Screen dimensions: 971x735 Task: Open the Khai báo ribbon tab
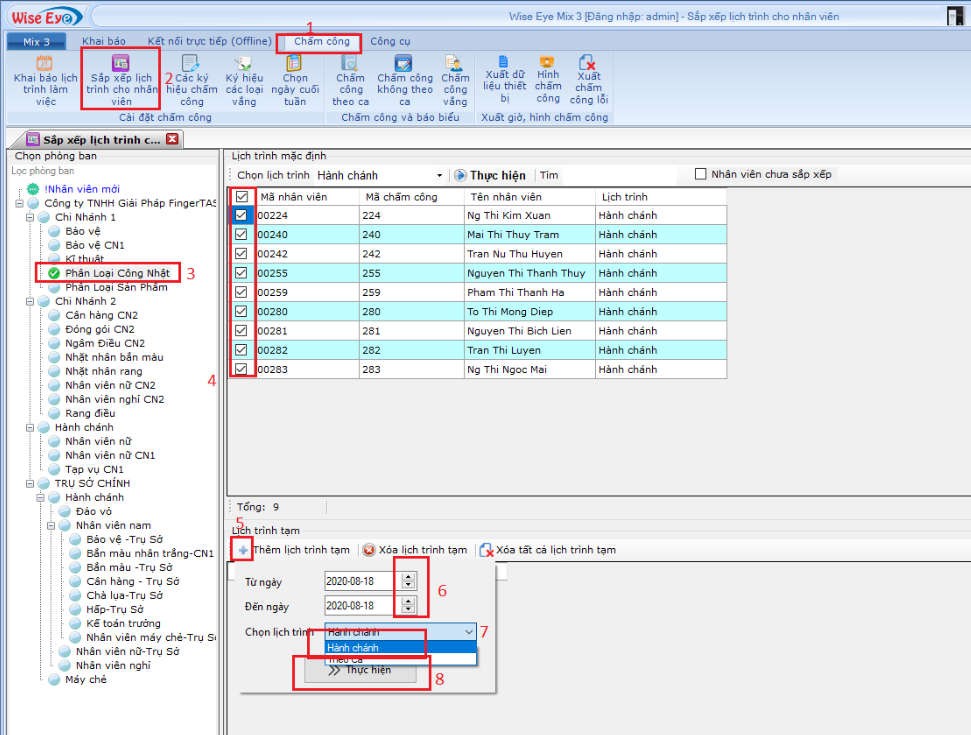click(x=103, y=41)
